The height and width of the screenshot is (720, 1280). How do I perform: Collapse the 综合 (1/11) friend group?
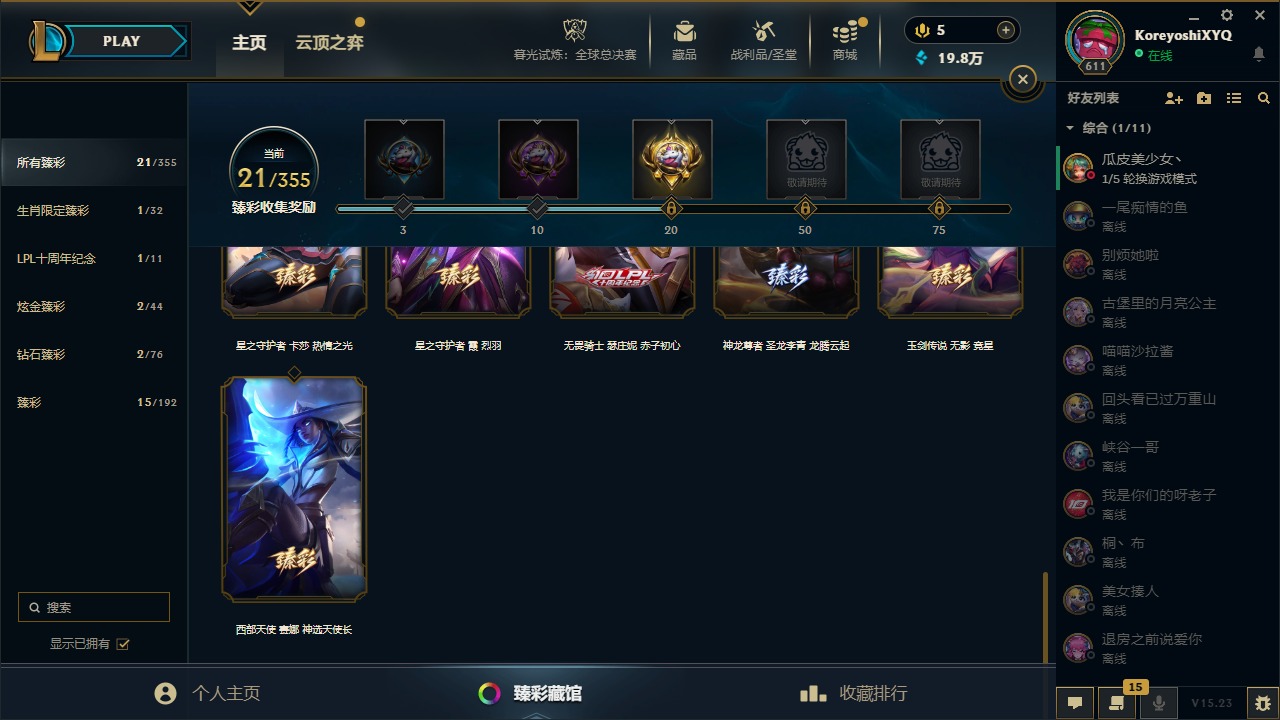coord(1070,128)
